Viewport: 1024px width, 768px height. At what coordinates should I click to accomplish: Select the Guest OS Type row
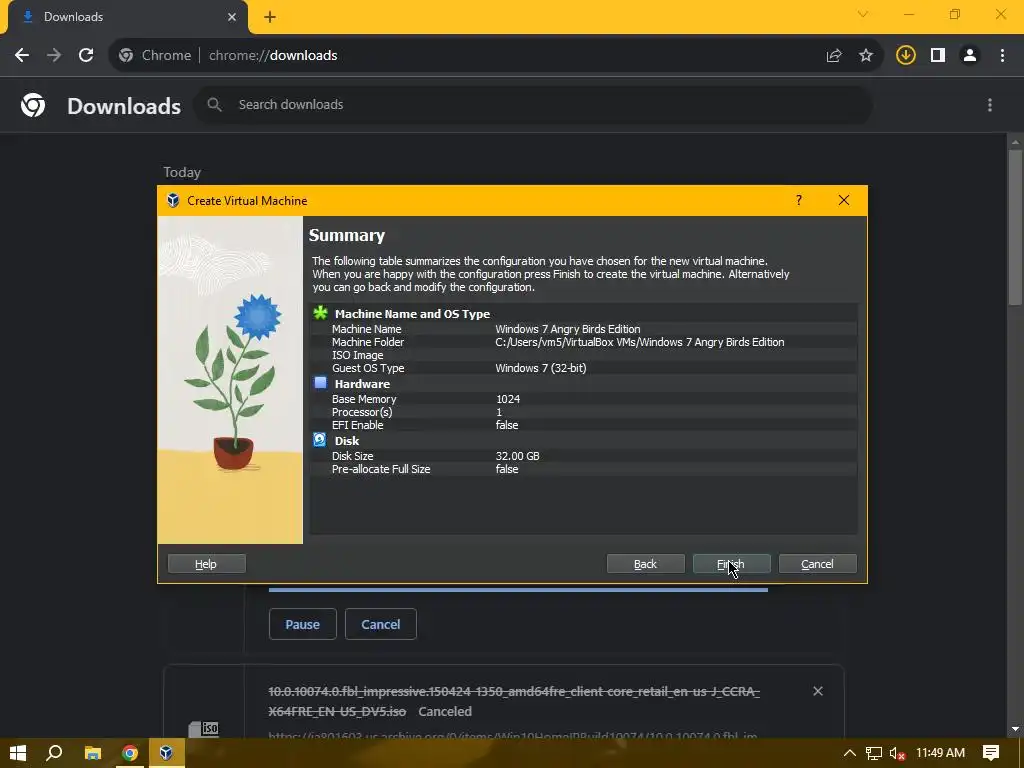pyautogui.click(x=583, y=368)
